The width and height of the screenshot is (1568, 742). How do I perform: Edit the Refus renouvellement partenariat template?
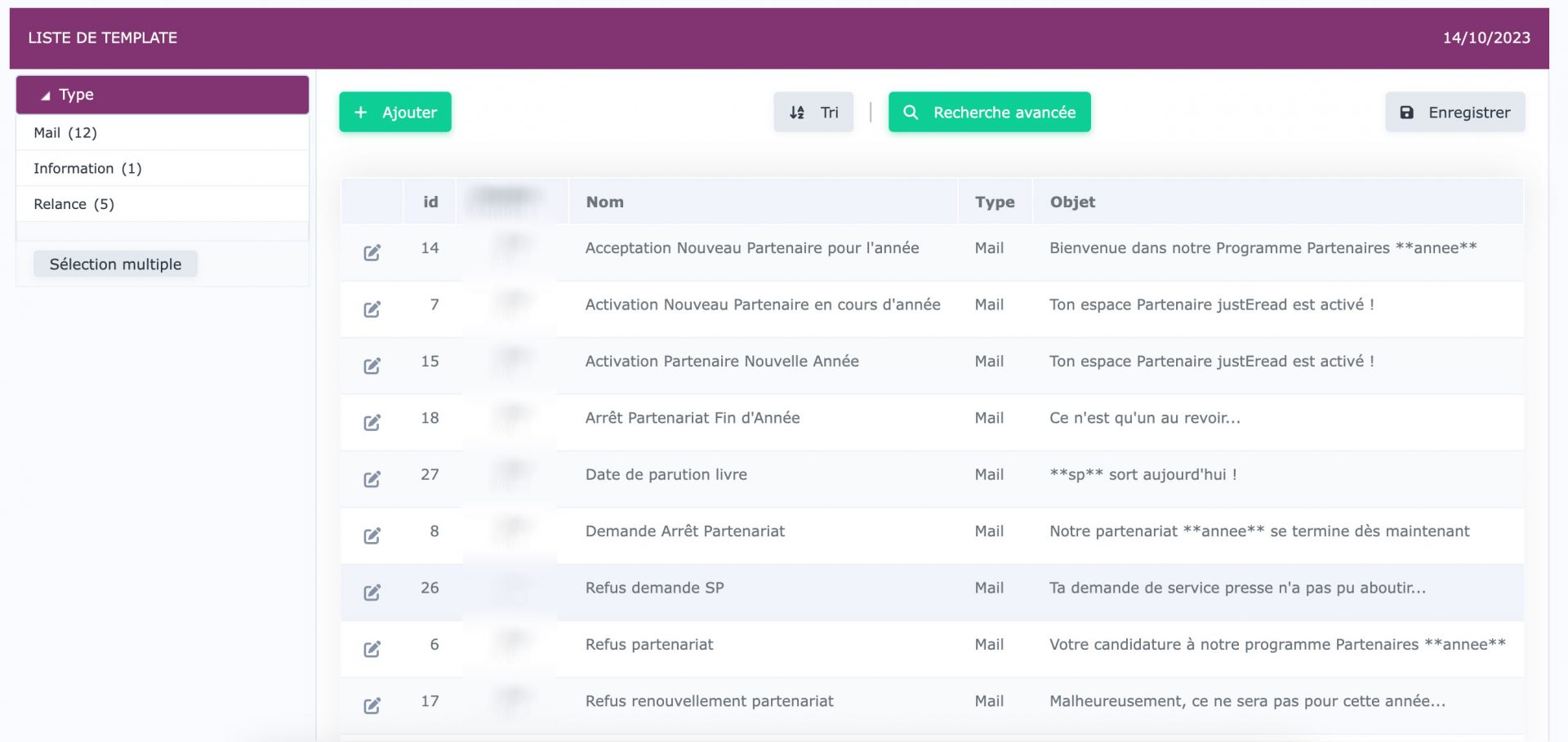tap(372, 706)
